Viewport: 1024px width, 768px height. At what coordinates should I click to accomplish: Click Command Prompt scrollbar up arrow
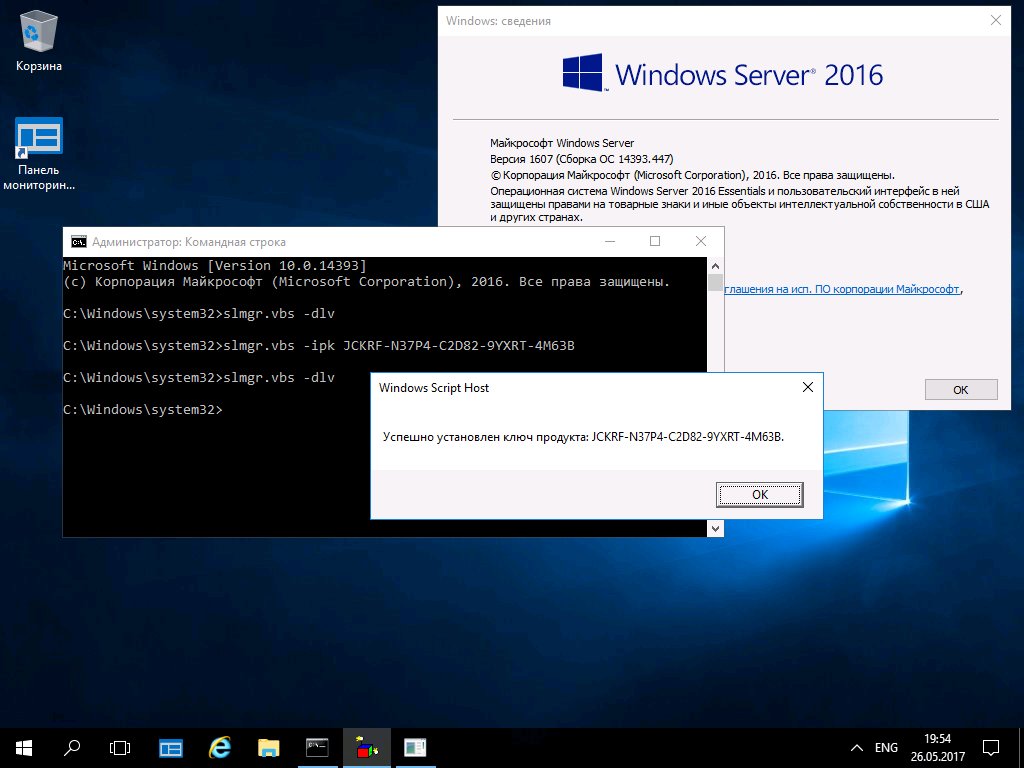click(x=715, y=266)
